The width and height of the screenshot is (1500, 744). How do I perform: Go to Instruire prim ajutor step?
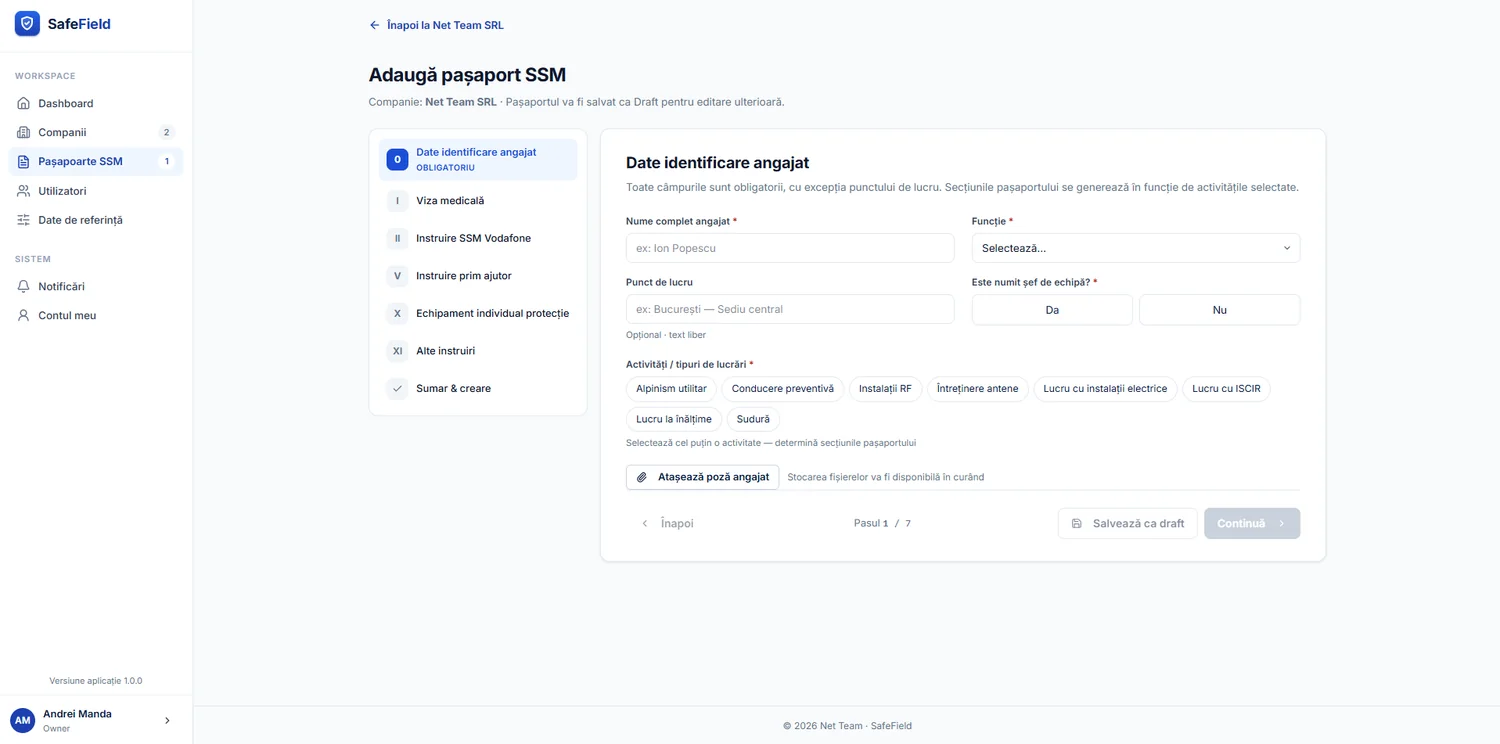click(x=478, y=276)
